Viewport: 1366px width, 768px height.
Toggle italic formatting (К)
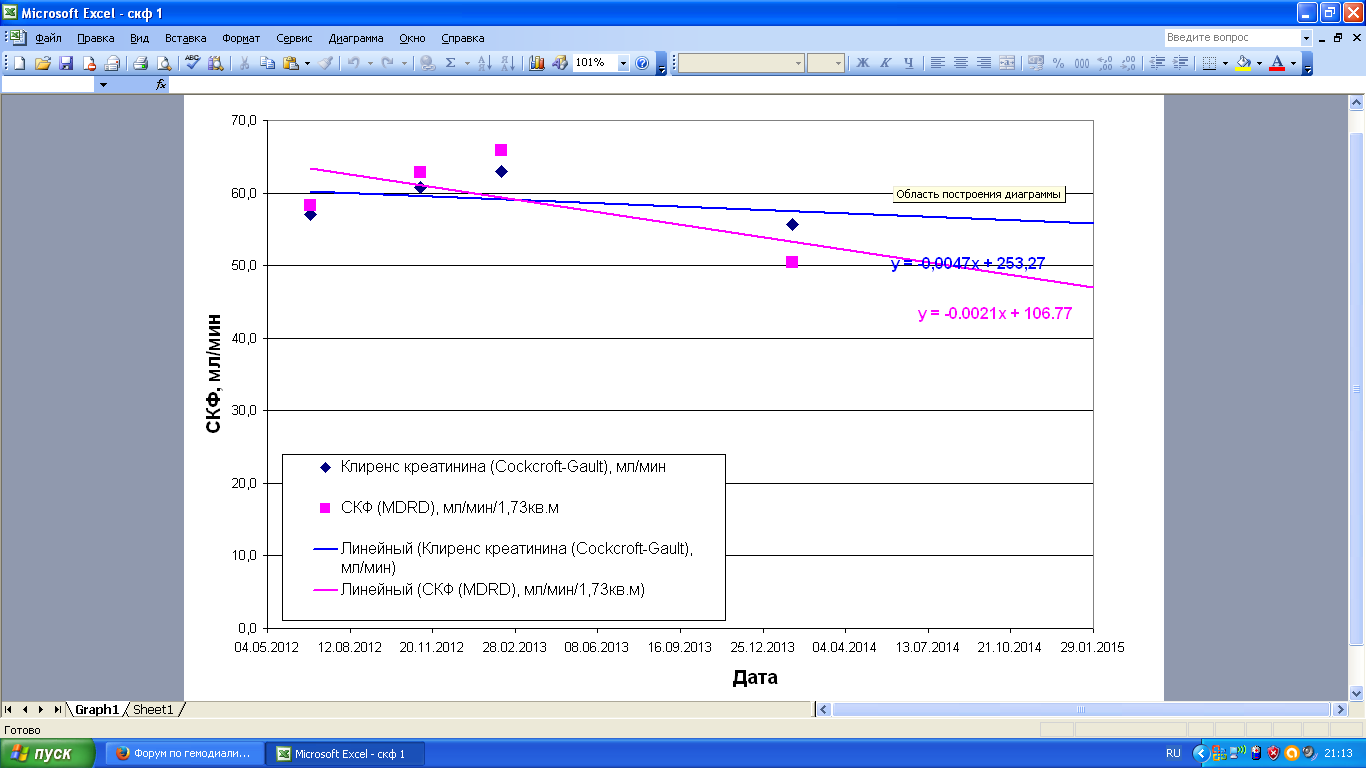(x=886, y=63)
